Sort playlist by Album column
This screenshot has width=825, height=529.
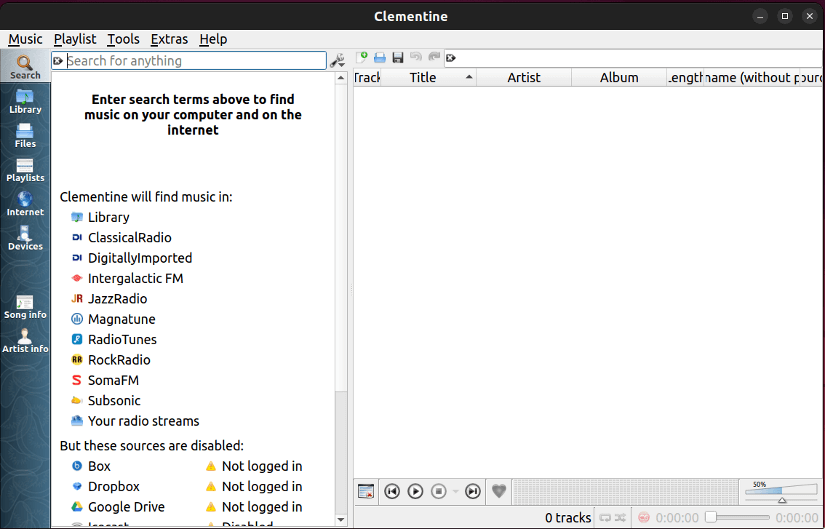pyautogui.click(x=619, y=78)
